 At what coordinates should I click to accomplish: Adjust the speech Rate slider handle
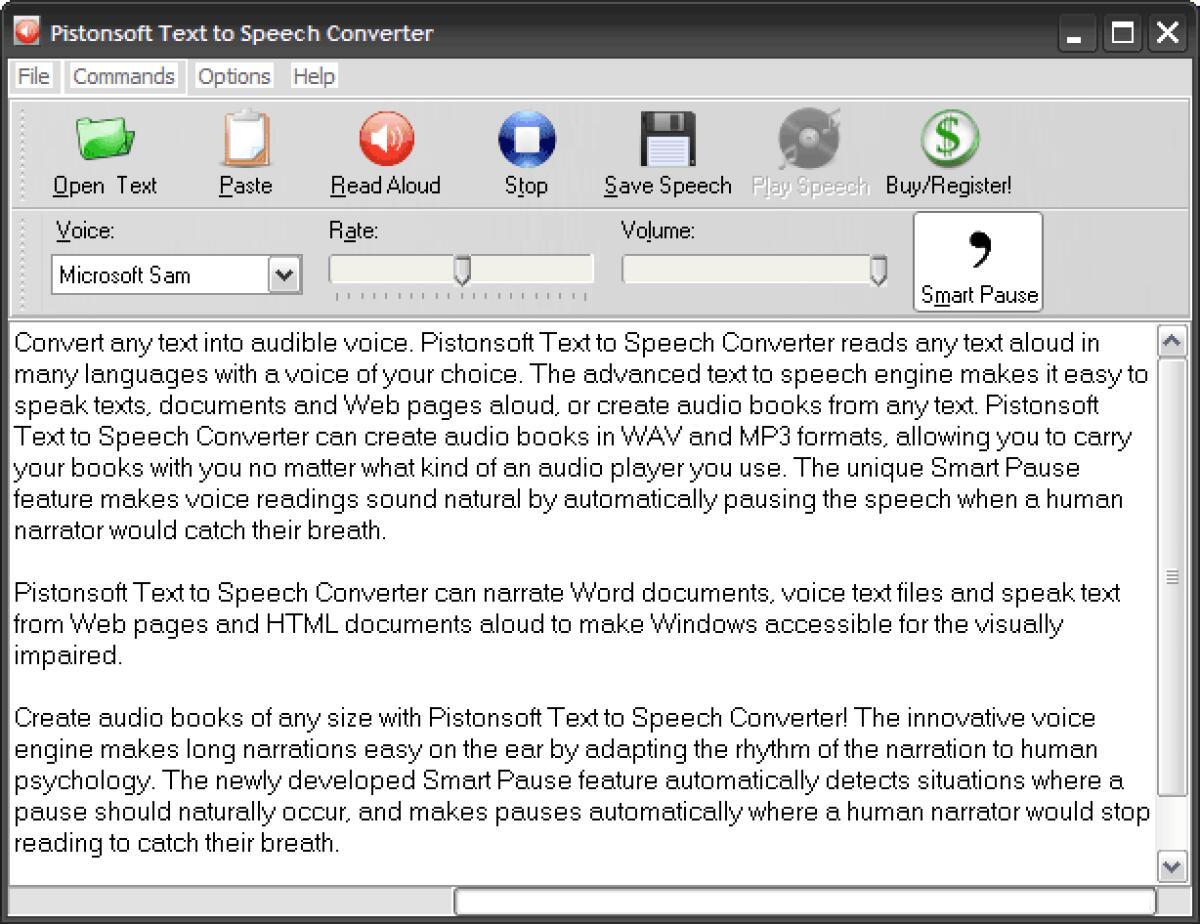coord(462,269)
